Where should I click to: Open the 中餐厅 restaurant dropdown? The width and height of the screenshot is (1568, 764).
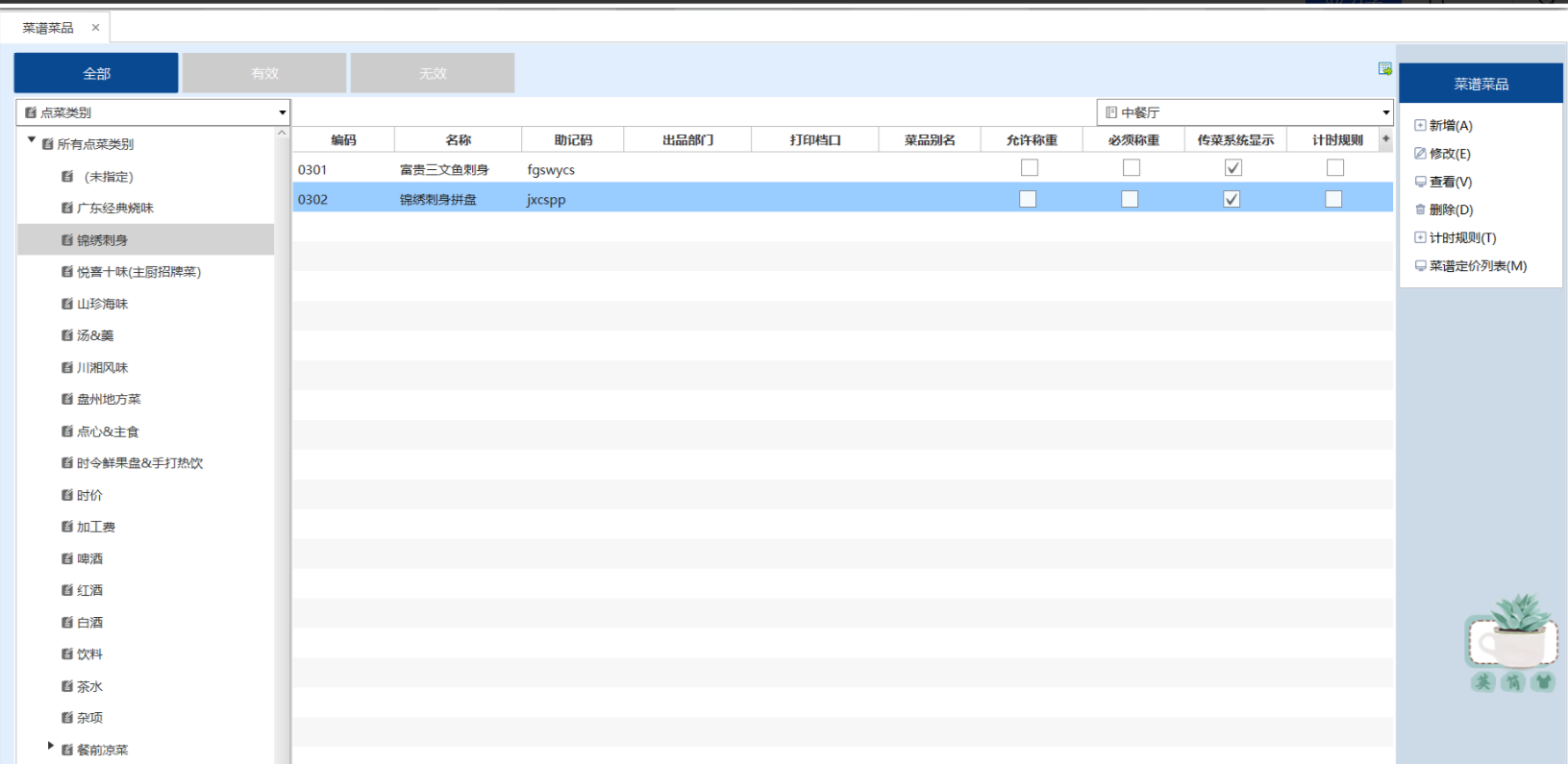(1385, 112)
